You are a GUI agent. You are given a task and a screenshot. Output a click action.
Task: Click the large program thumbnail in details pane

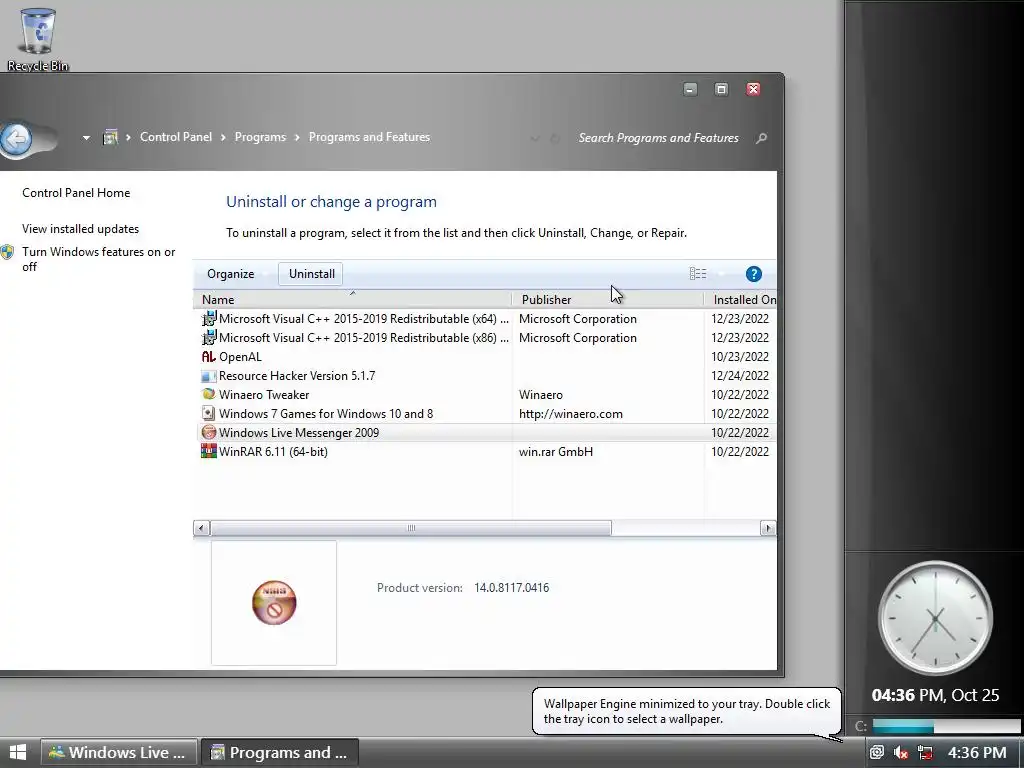274,602
